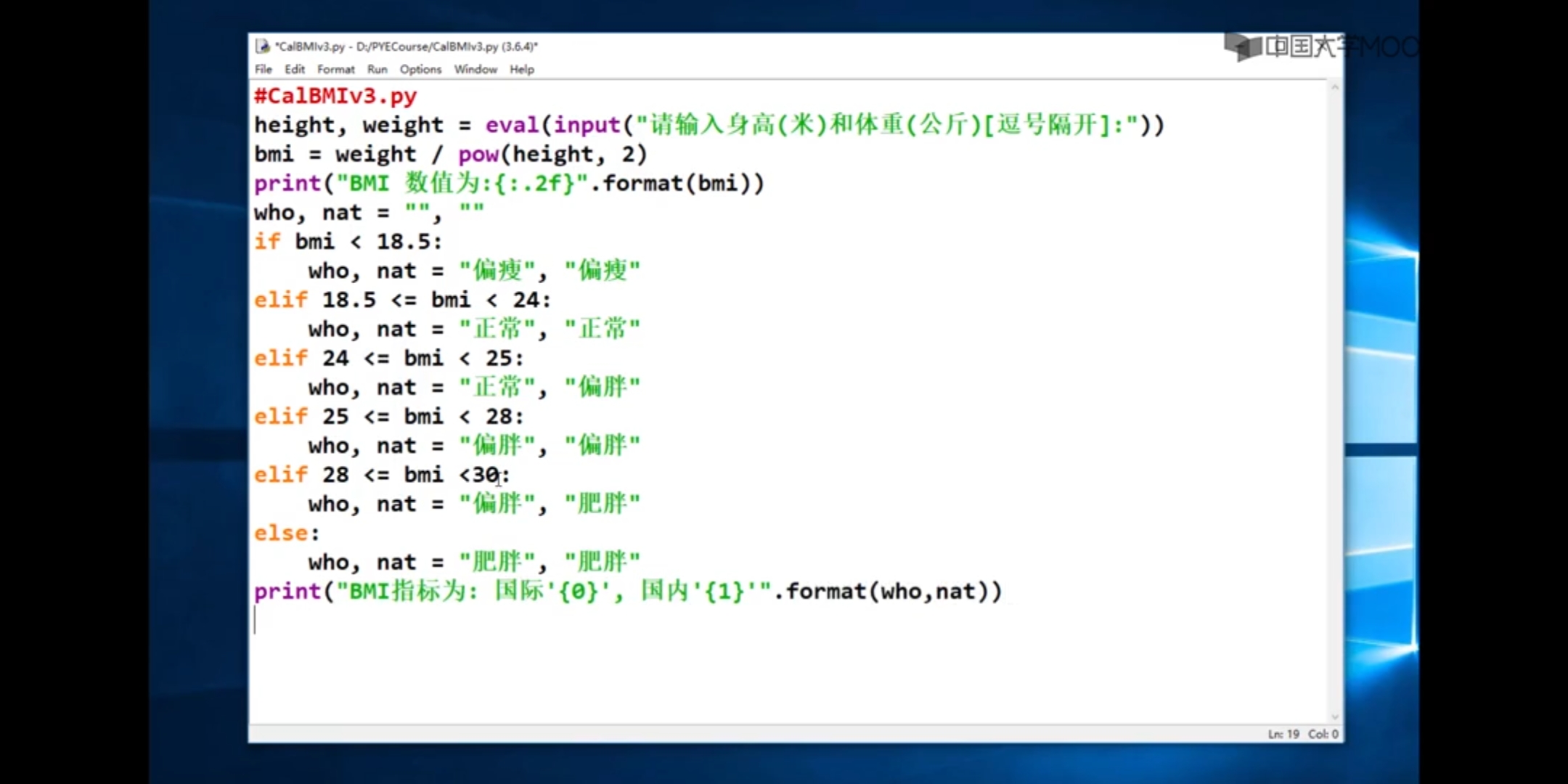Click the vertical scrollbar track

[x=1334, y=399]
